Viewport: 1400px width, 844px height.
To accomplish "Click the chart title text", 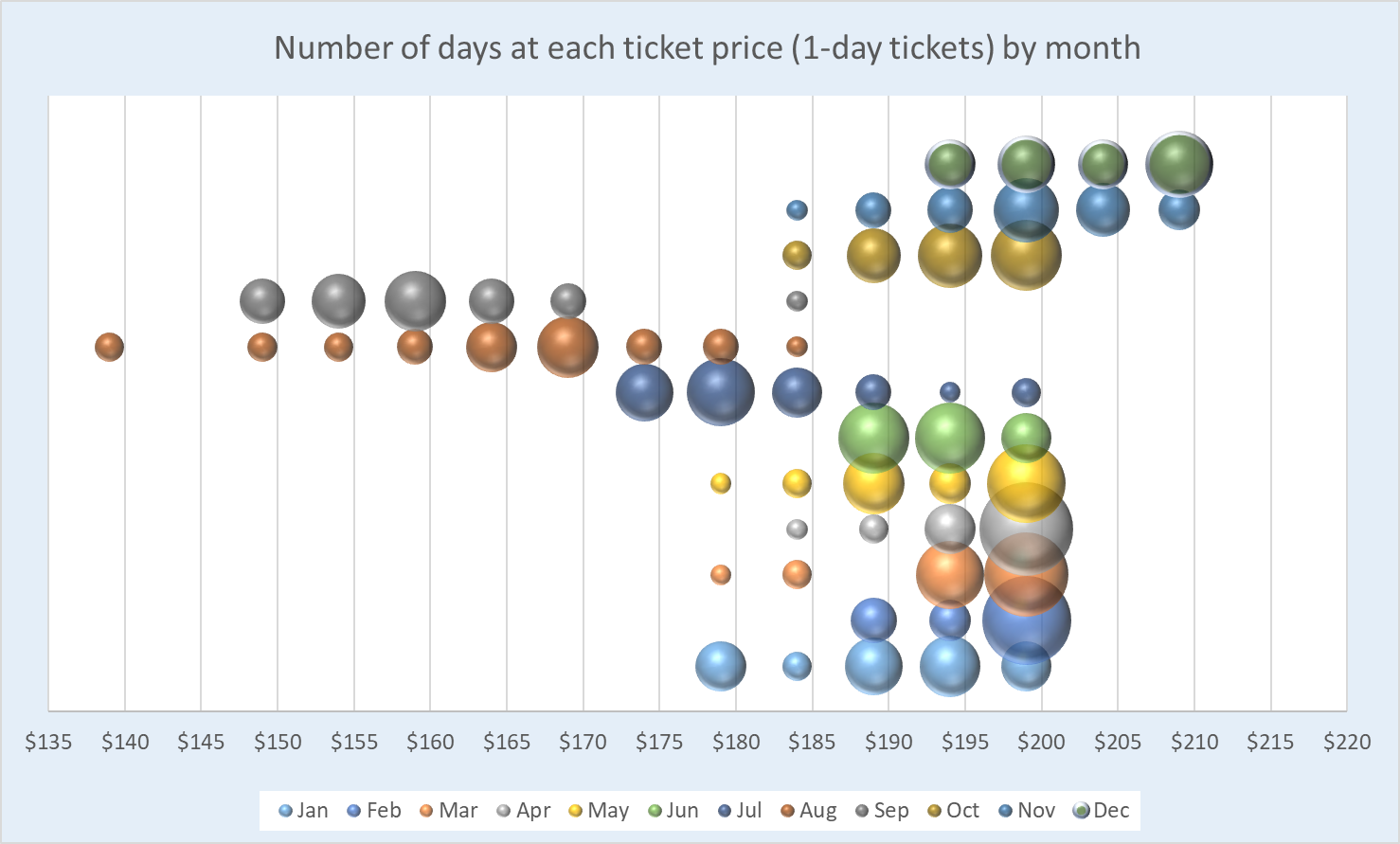I will (x=707, y=48).
